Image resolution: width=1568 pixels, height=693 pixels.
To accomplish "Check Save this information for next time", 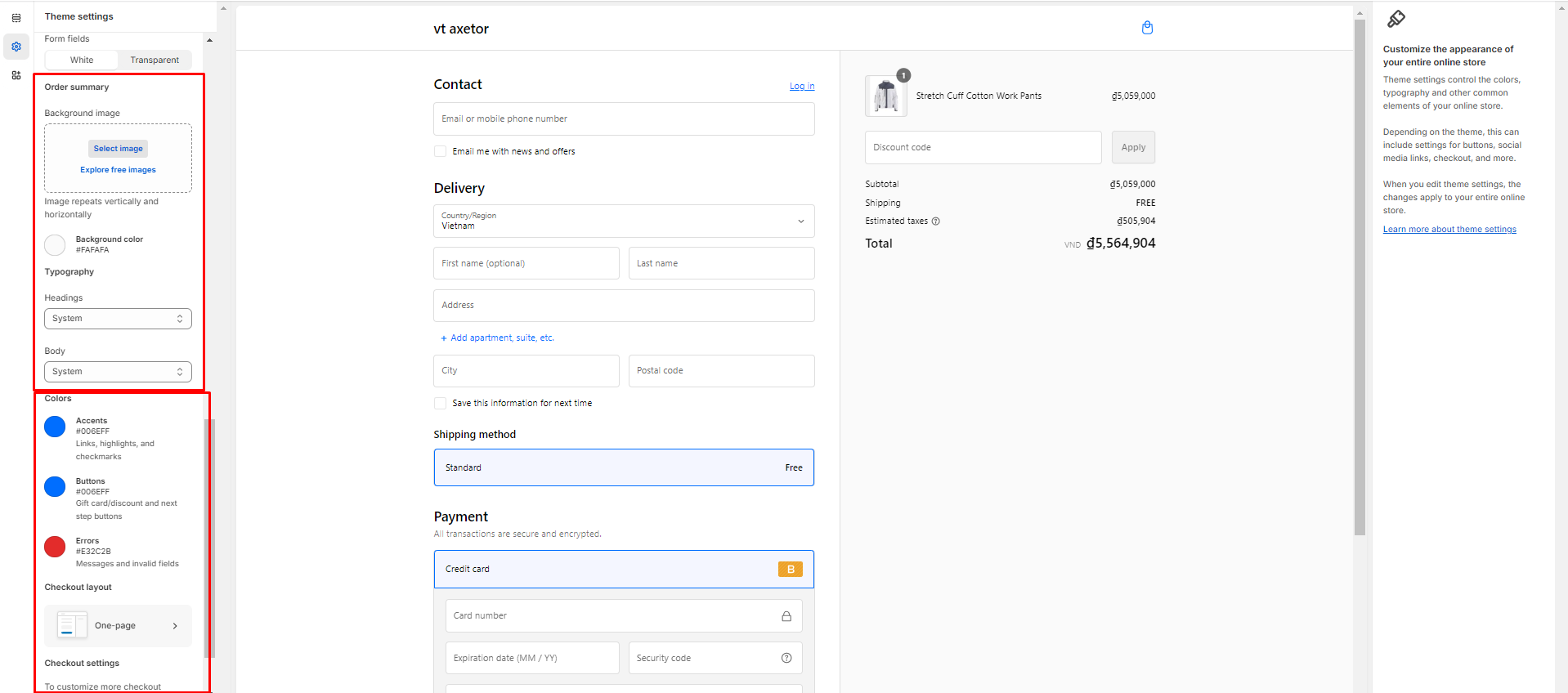I will click(441, 403).
